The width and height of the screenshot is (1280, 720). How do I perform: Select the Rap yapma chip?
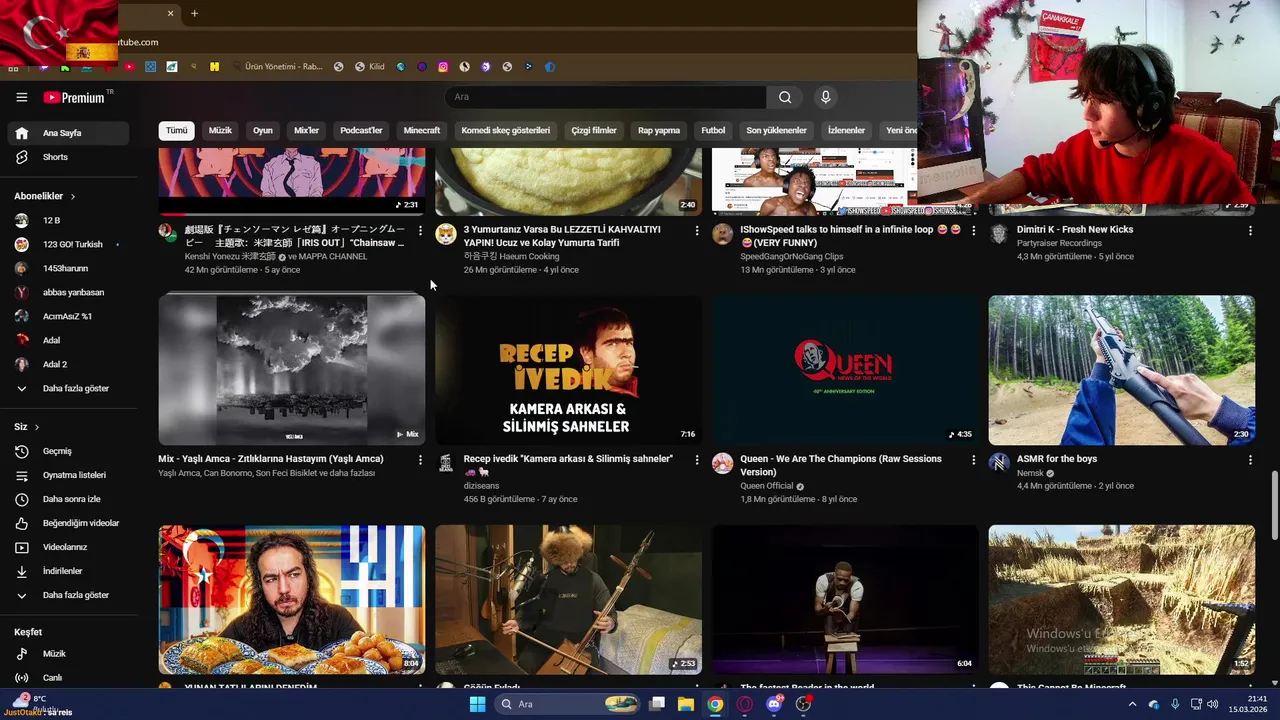(x=659, y=130)
